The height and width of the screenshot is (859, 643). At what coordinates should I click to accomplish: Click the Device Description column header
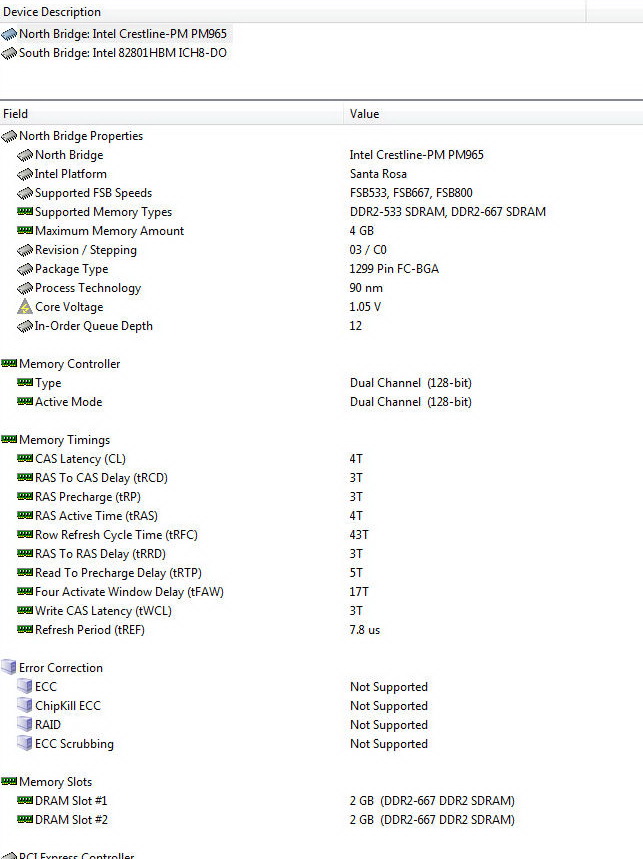(52, 12)
